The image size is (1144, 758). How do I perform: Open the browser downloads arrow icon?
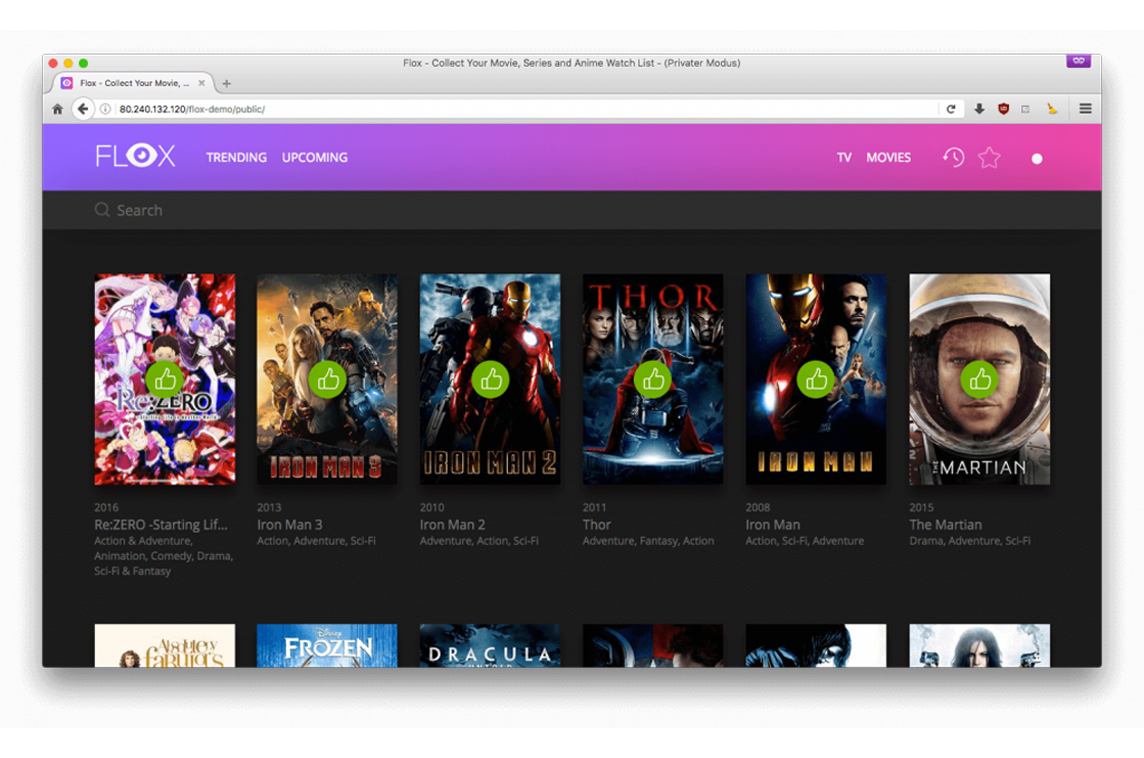979,109
